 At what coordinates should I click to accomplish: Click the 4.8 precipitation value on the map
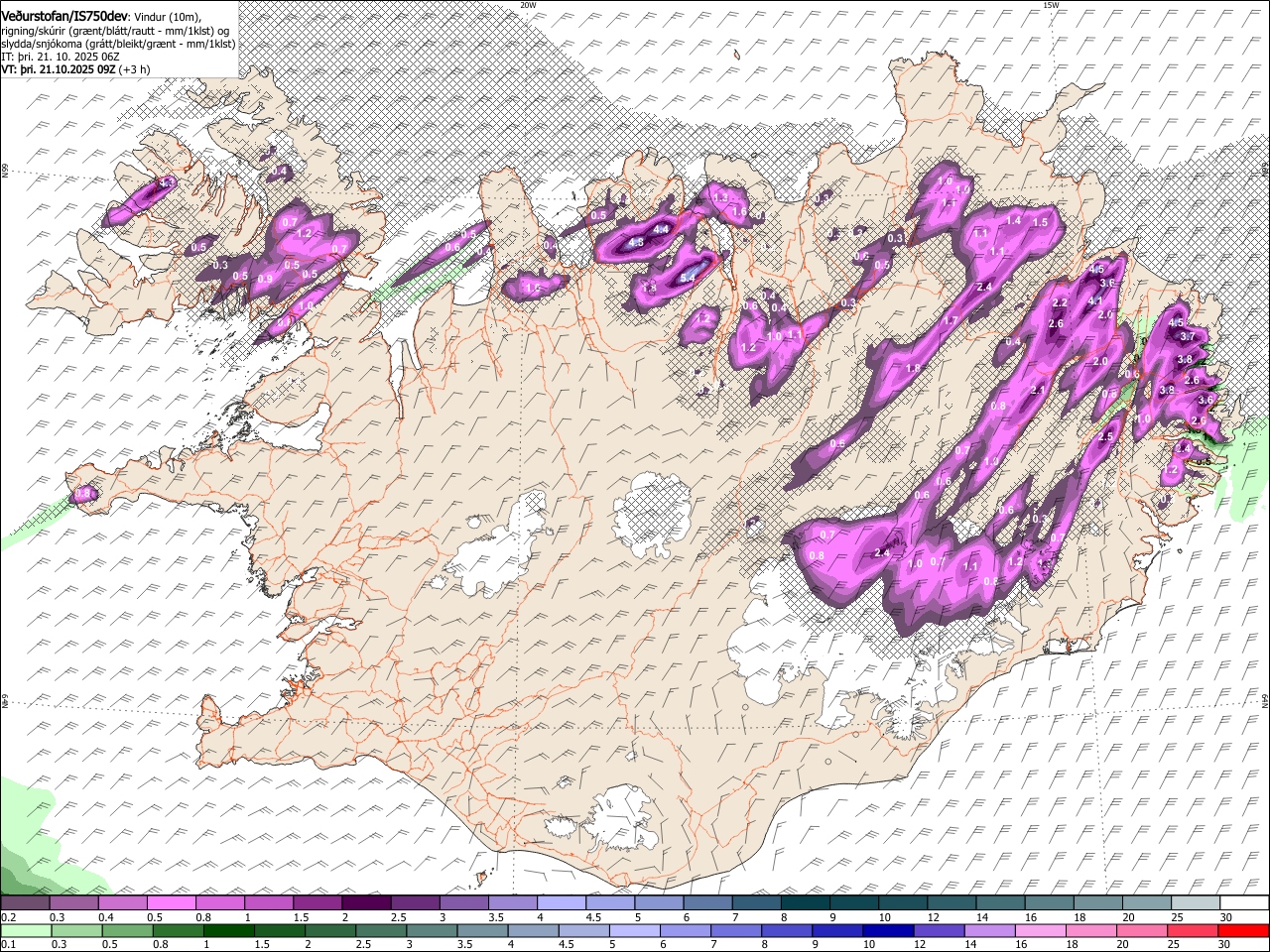[x=636, y=242]
